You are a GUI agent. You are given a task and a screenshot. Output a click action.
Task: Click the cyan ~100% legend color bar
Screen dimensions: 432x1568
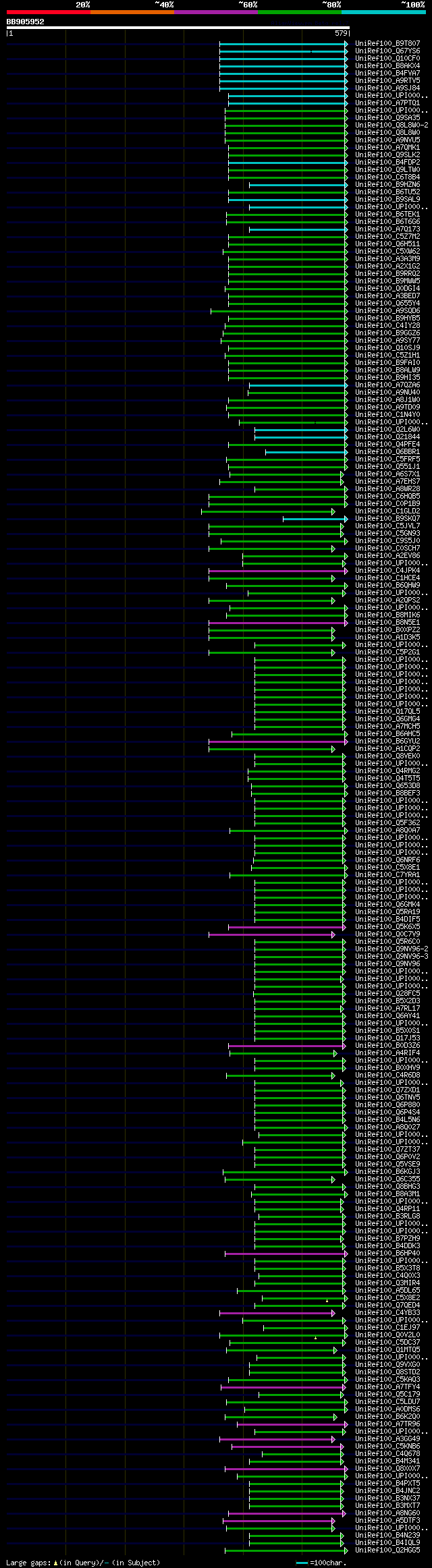[383, 12]
